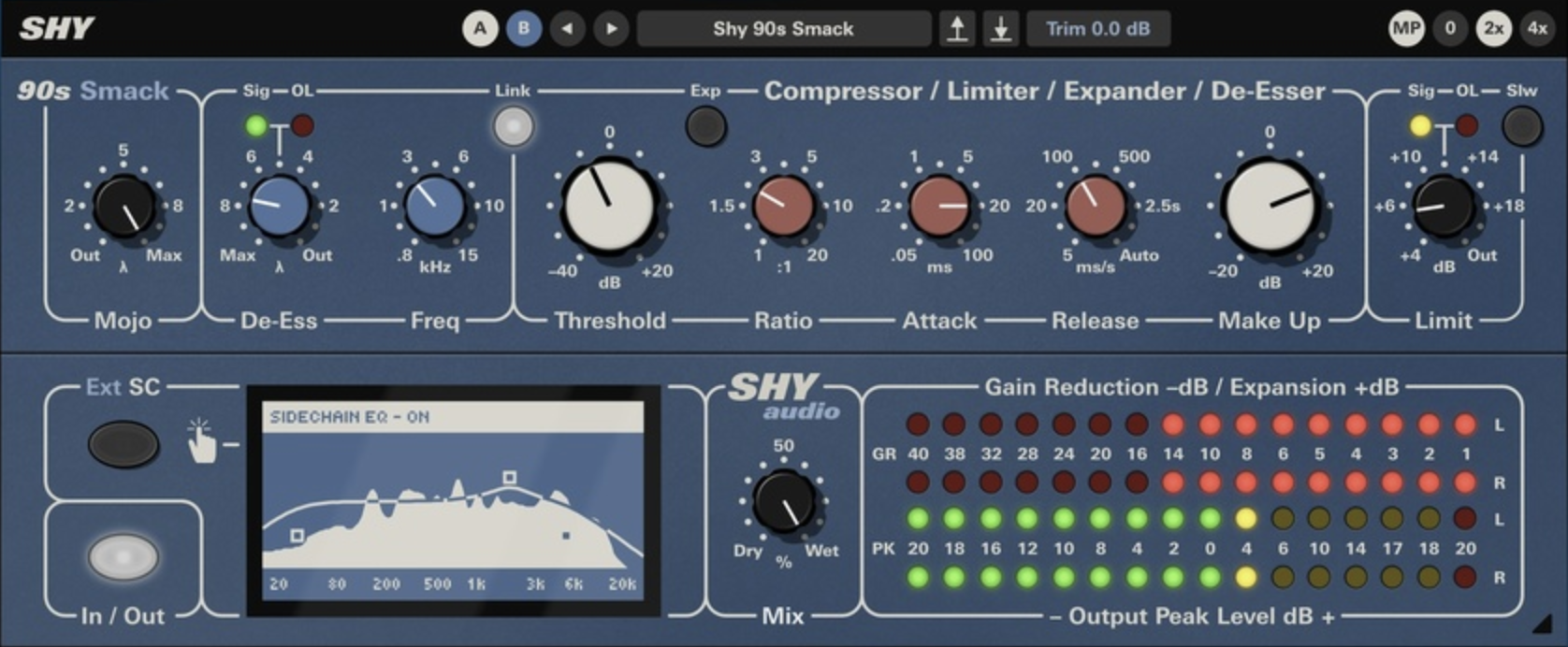
Task: Click the Release knob
Action: tap(1096, 206)
